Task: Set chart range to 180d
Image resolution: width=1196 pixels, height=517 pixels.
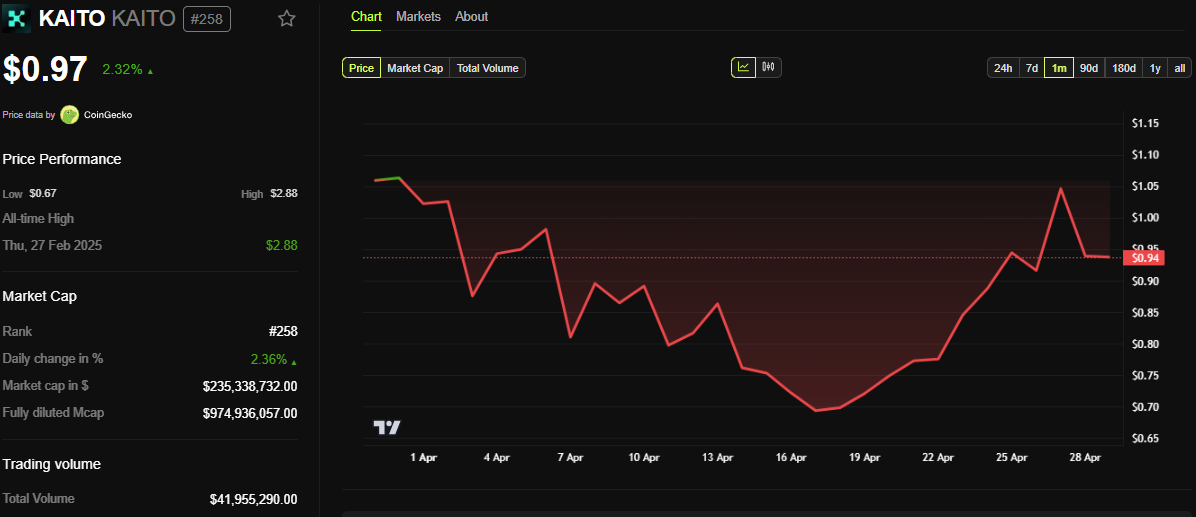Action: tap(1124, 68)
